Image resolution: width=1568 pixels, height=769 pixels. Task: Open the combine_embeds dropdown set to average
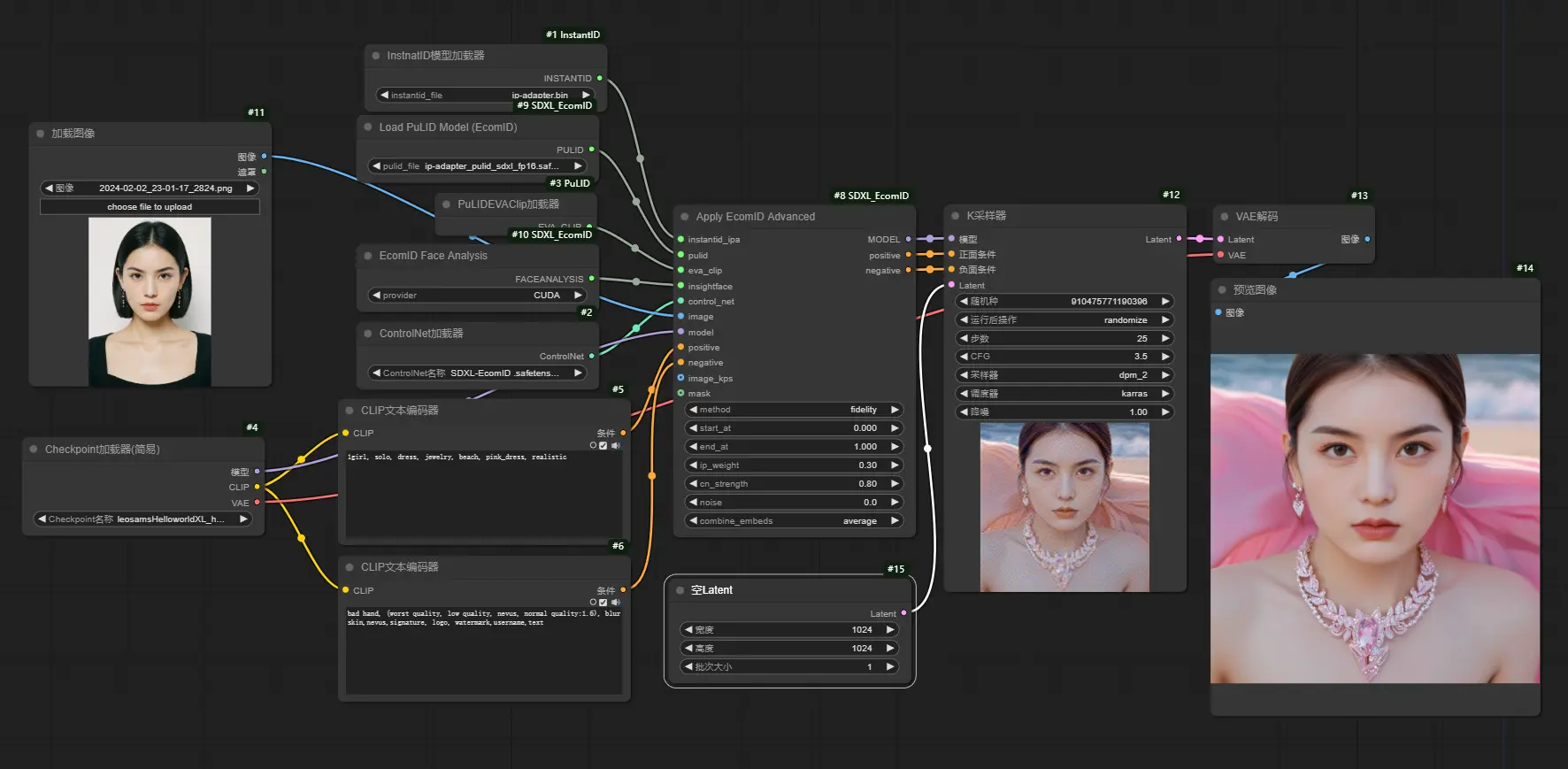[794, 521]
